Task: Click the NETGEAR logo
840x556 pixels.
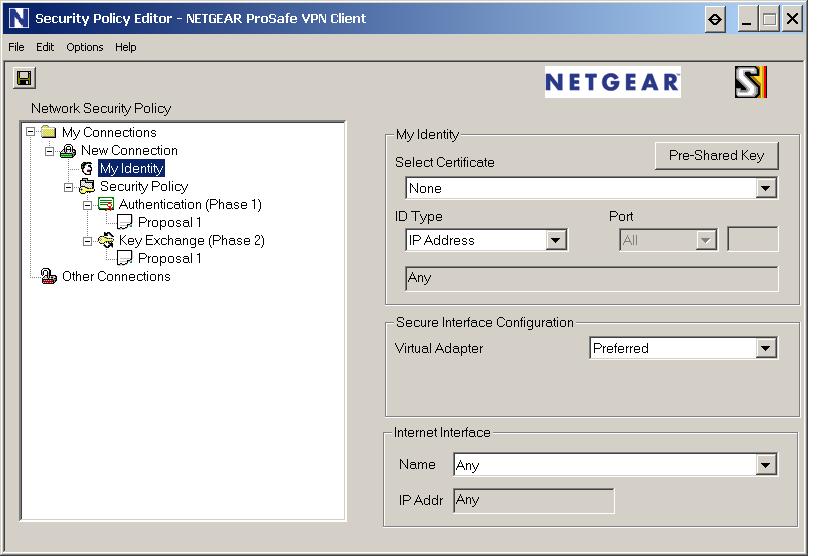Action: click(x=613, y=82)
